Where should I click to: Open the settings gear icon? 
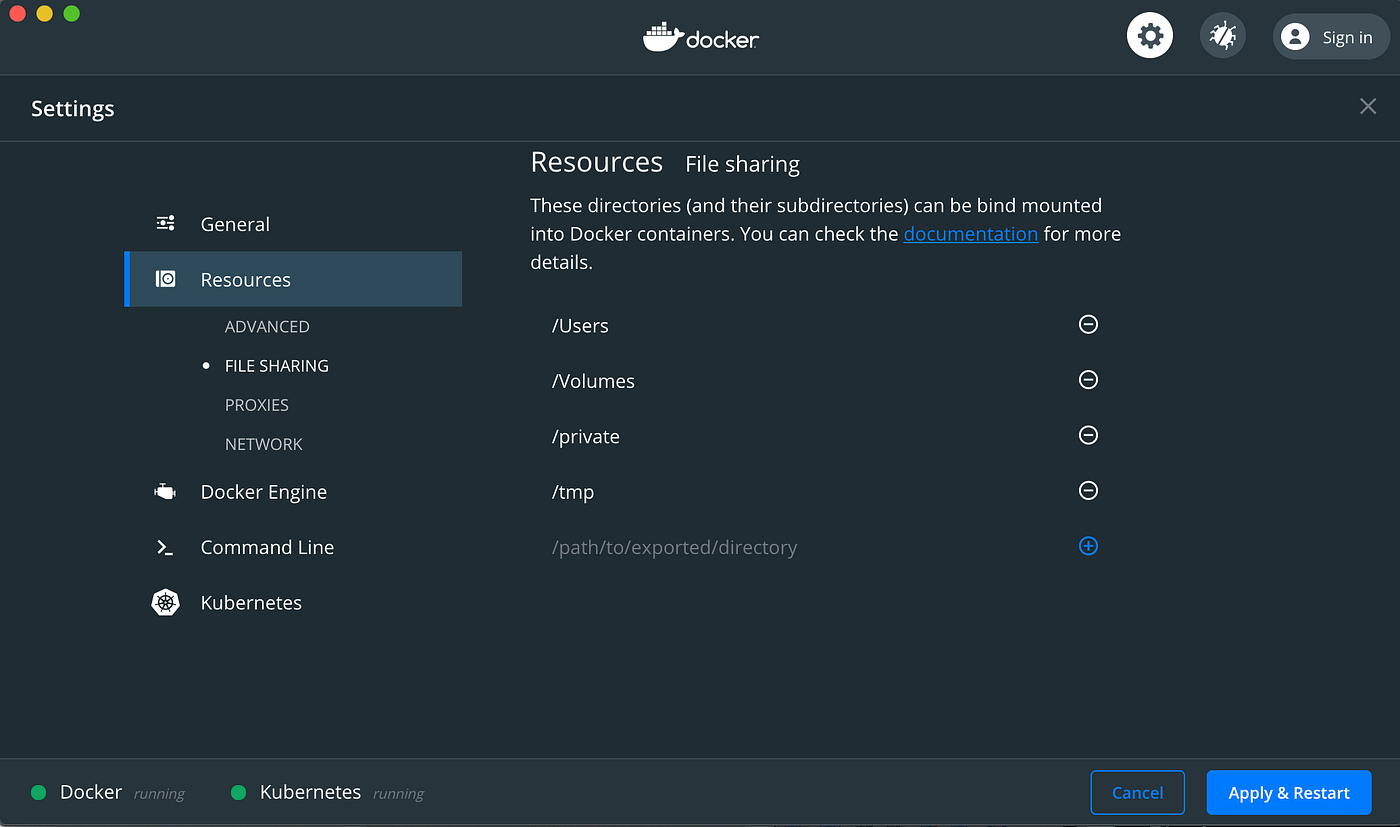coord(1150,37)
